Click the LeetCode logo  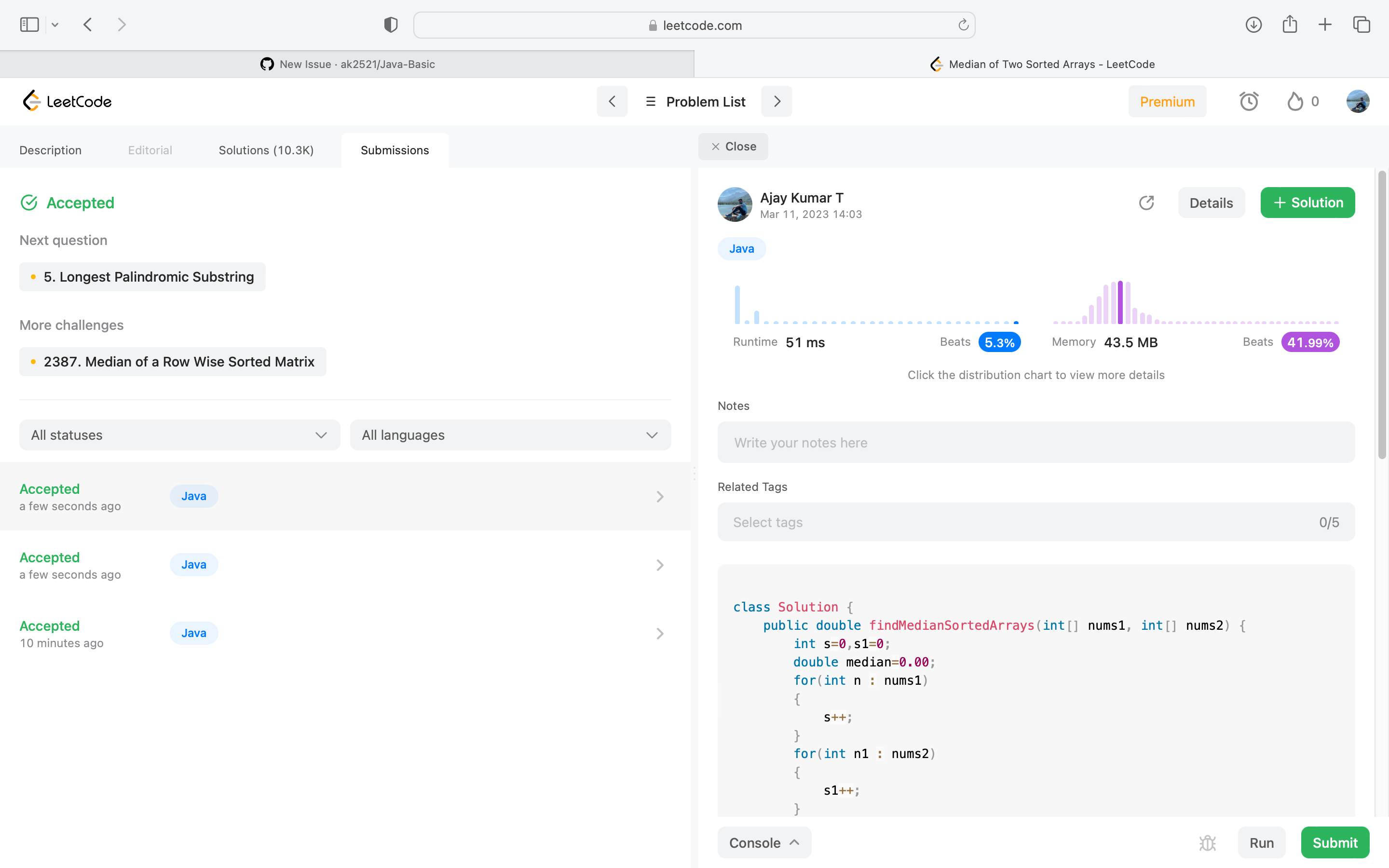click(x=67, y=102)
